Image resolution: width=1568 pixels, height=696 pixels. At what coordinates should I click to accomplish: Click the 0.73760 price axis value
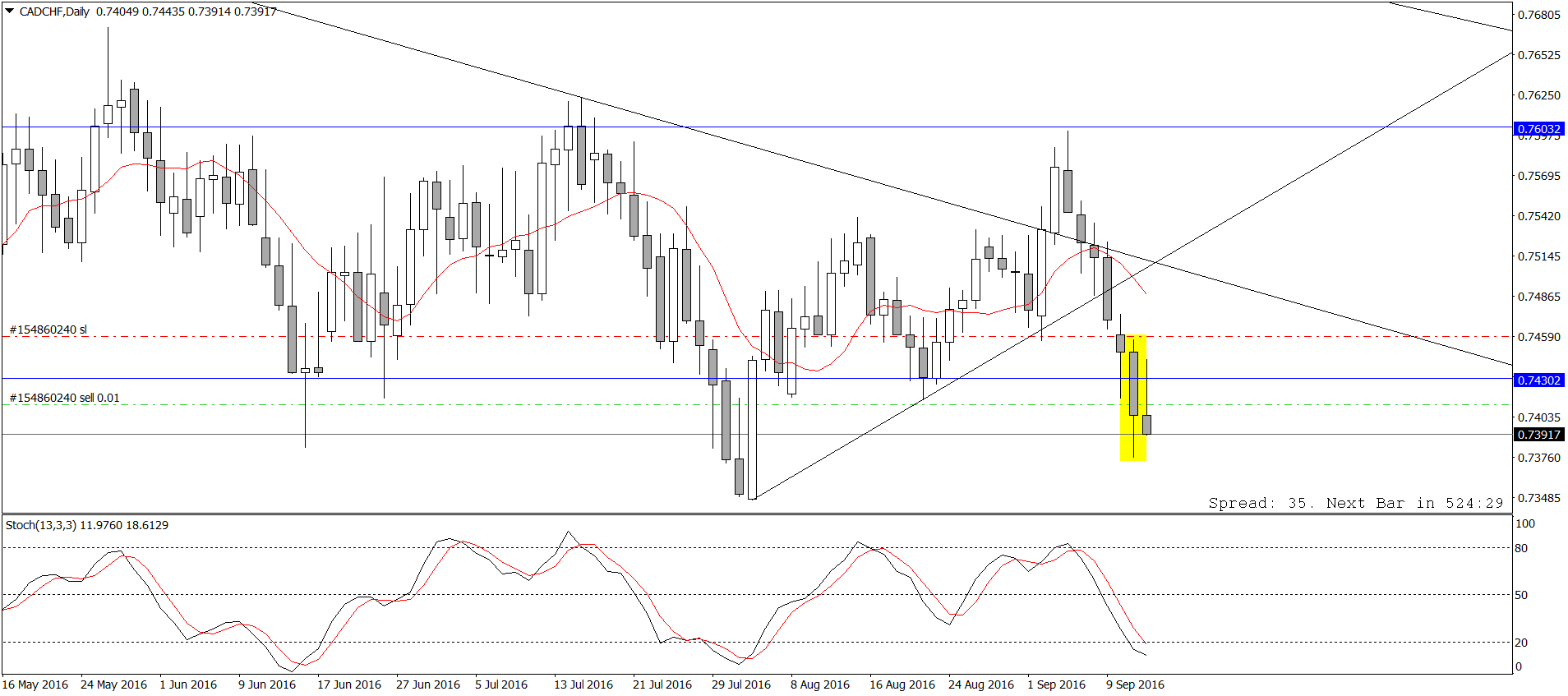point(1538,458)
